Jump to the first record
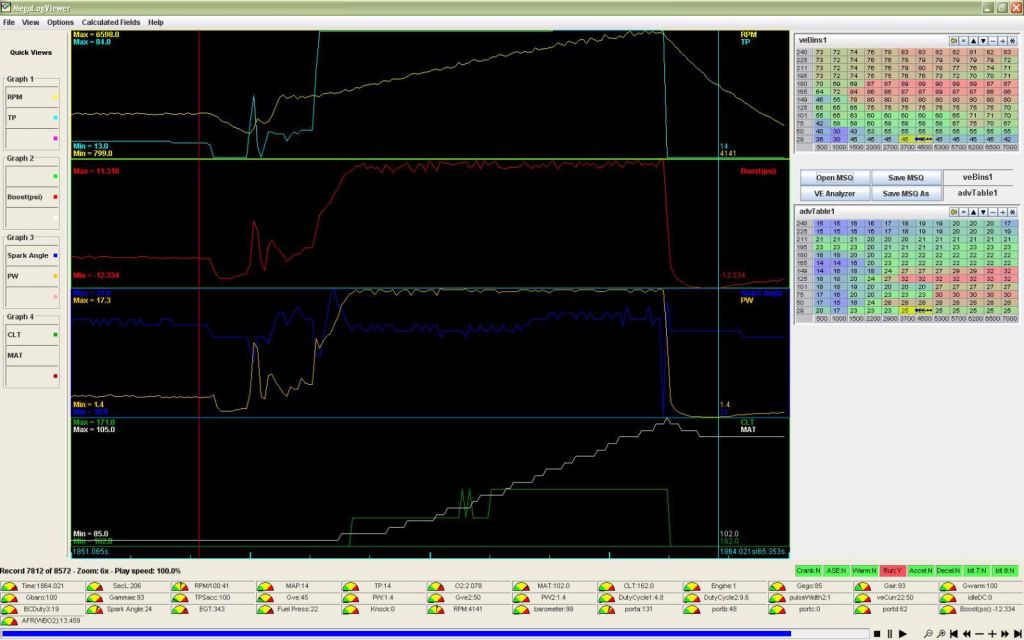This screenshot has width=1024, height=640. tap(953, 633)
